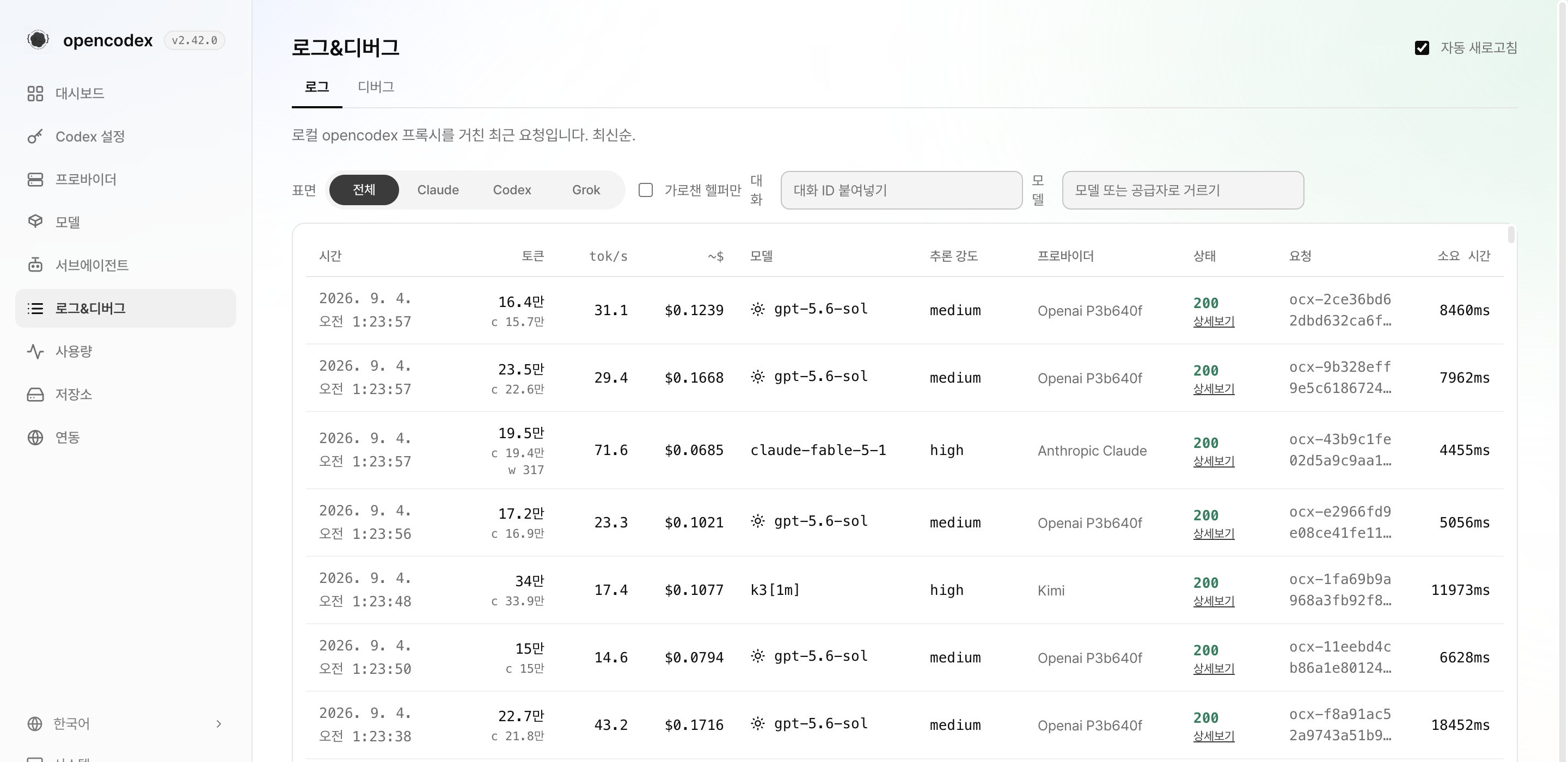Go to 프로바이더 page

[125, 180]
